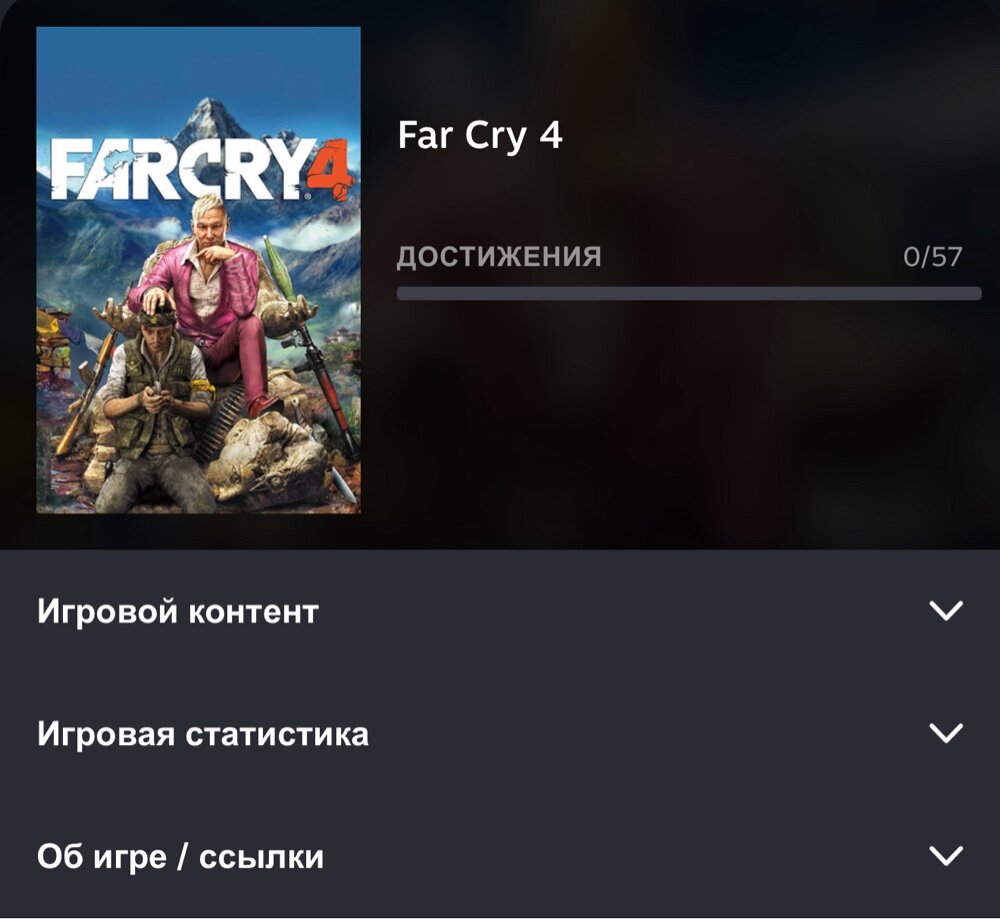The width and height of the screenshot is (1000, 919).
Task: Open the Far Cry 4 cover art
Action: click(x=198, y=270)
